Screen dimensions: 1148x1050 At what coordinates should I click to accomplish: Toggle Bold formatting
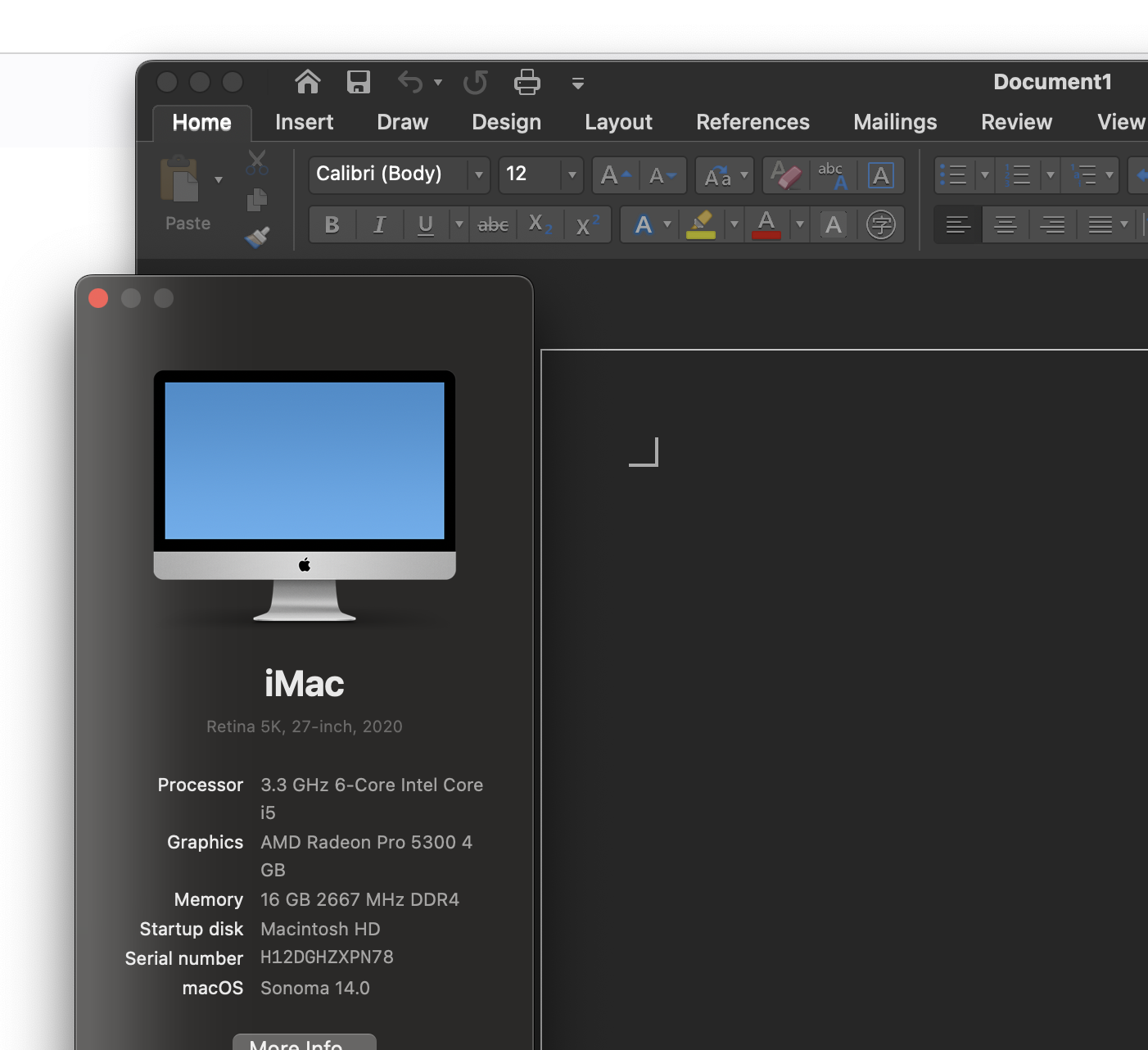(332, 224)
